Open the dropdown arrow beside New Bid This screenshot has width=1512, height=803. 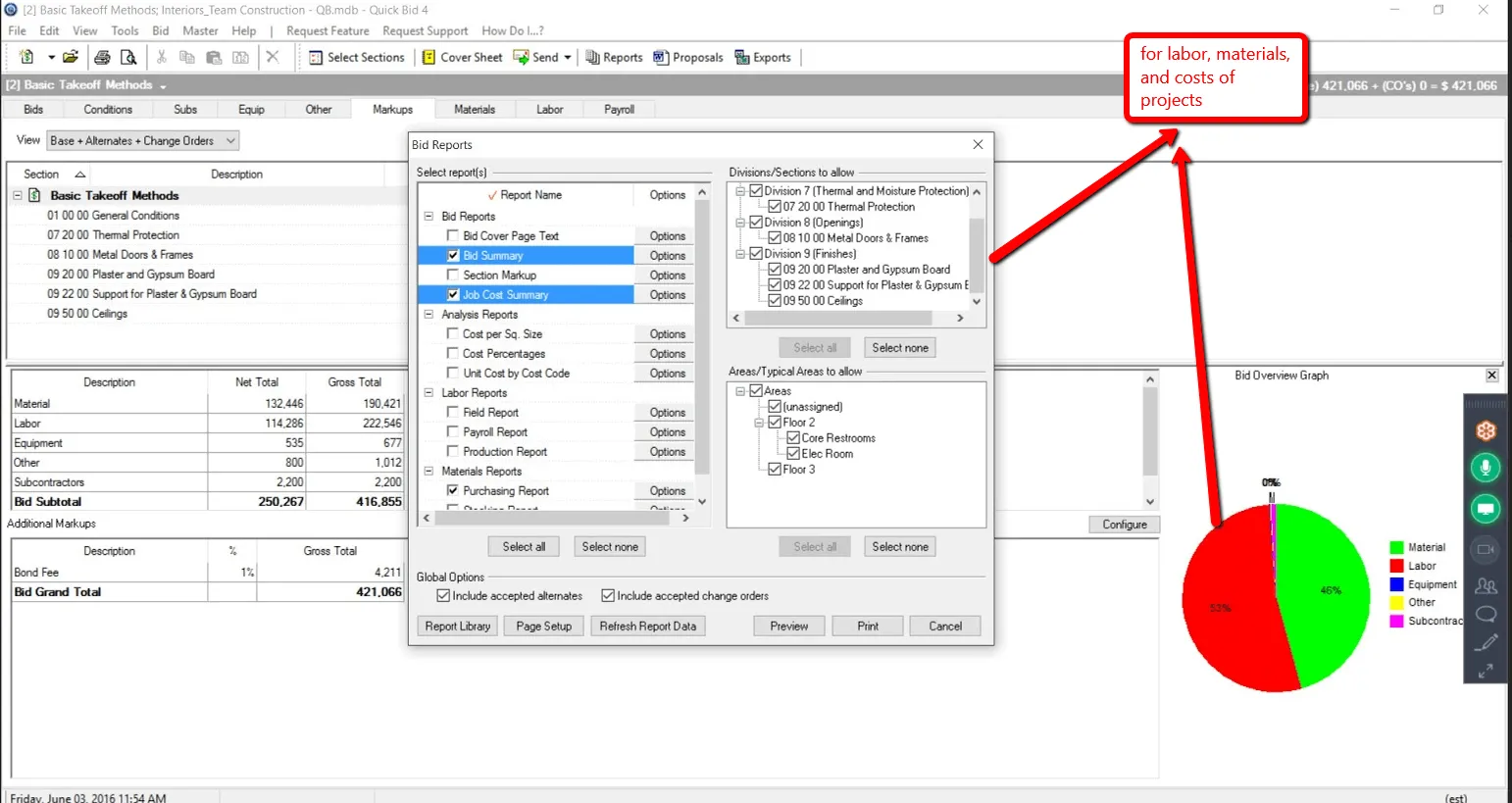51,57
